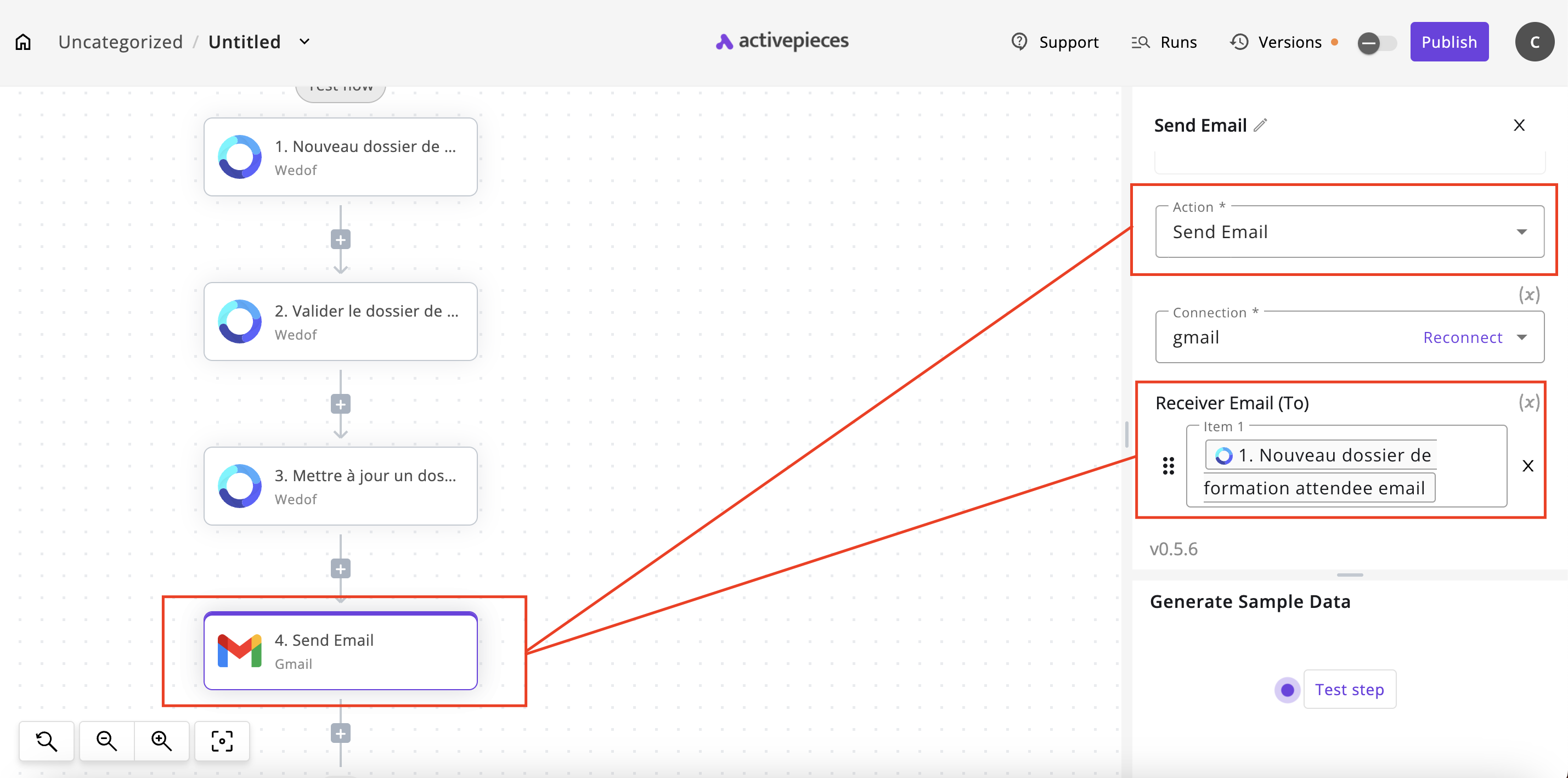Click the zoom in magnifier icon
The width and height of the screenshot is (1568, 778).
point(161,741)
